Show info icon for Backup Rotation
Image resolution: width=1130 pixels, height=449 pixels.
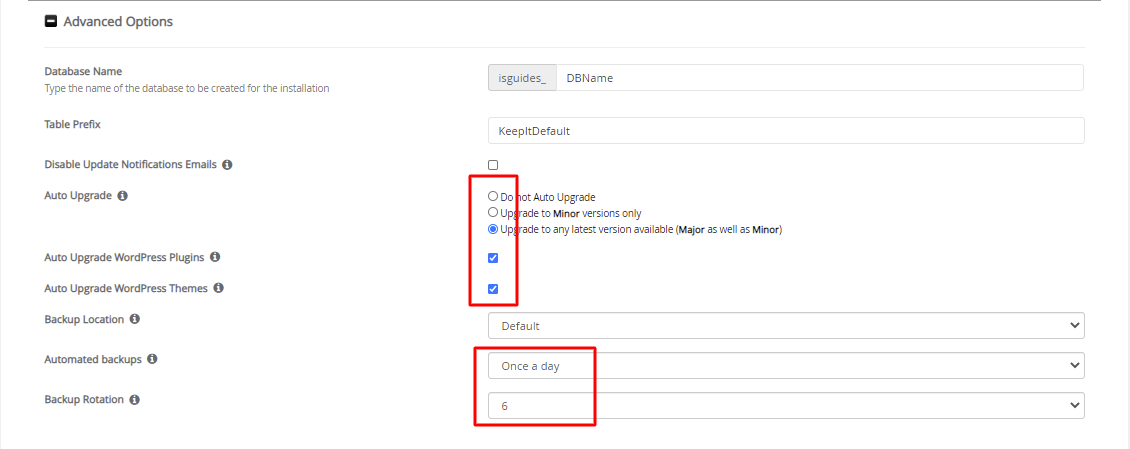click(x=135, y=399)
